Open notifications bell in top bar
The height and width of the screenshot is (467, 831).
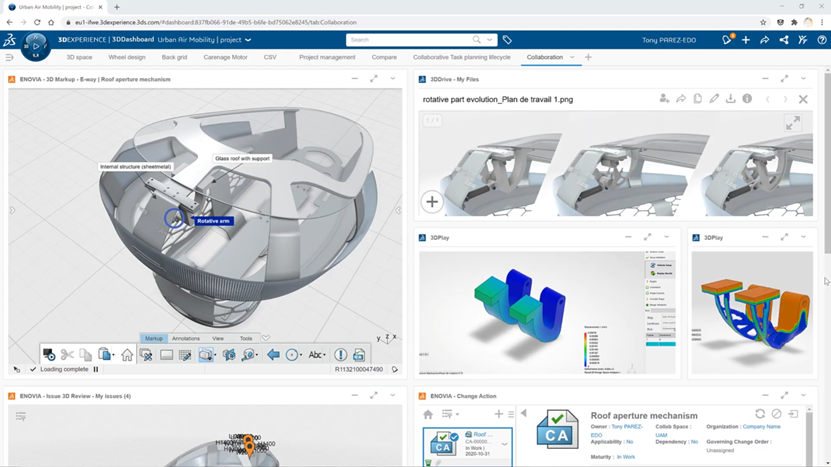pyautogui.click(x=727, y=40)
